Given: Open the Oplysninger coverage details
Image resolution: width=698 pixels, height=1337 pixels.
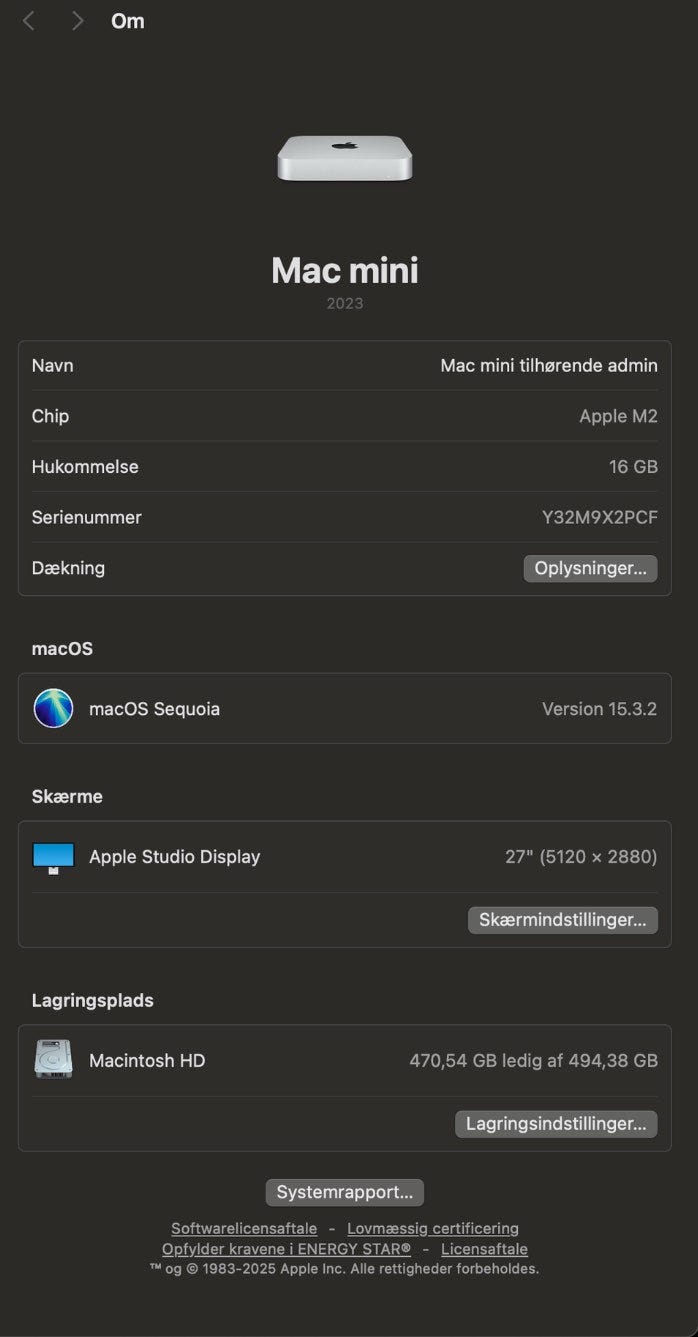Looking at the screenshot, I should (590, 568).
